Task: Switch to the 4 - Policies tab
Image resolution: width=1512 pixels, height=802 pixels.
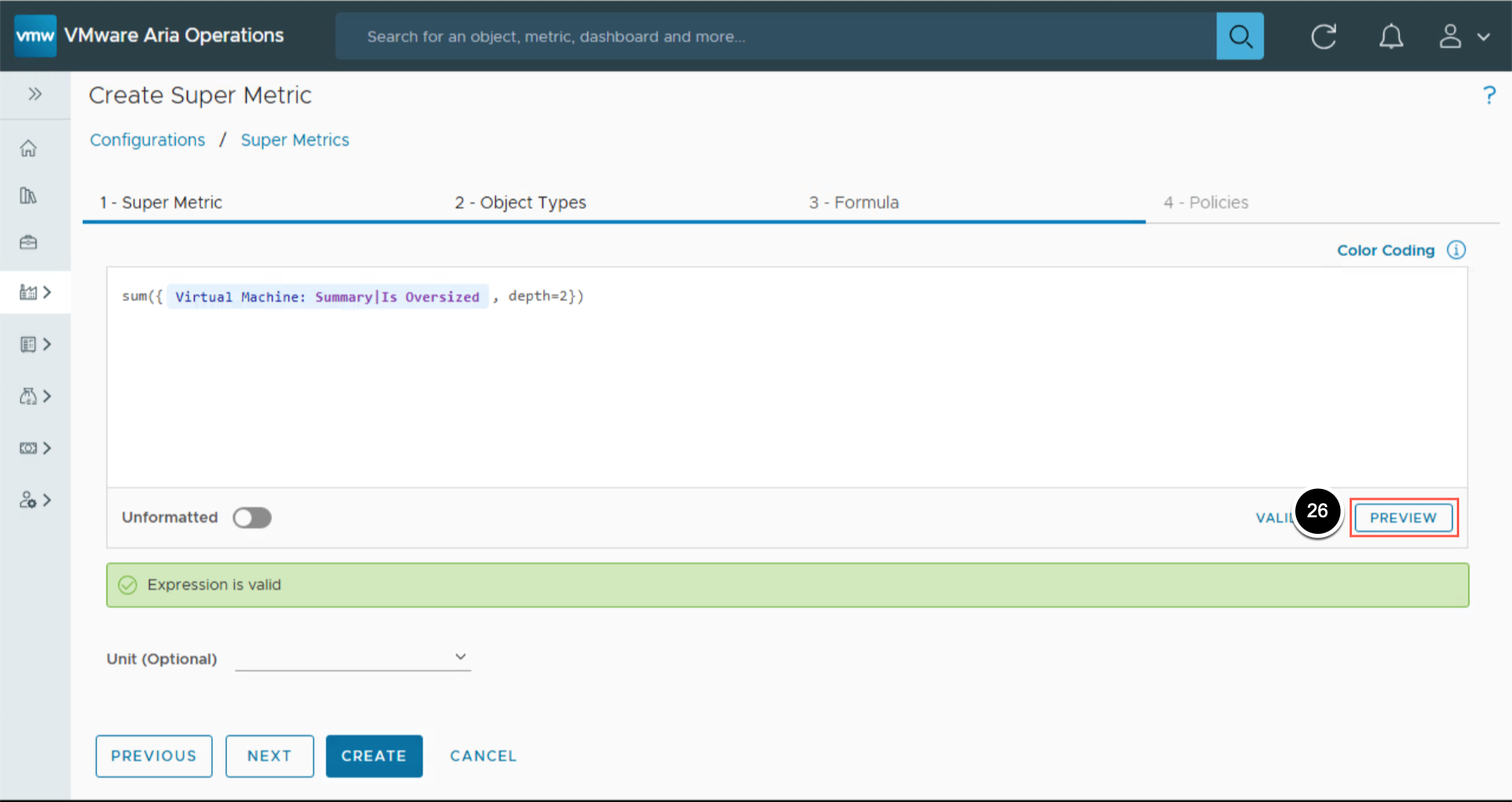Action: [x=1205, y=203]
